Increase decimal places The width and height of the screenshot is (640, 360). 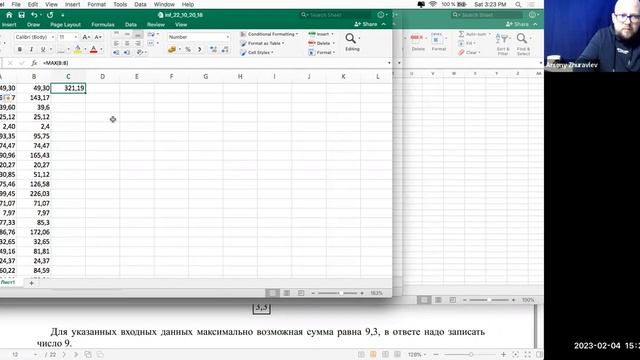tap(213, 49)
